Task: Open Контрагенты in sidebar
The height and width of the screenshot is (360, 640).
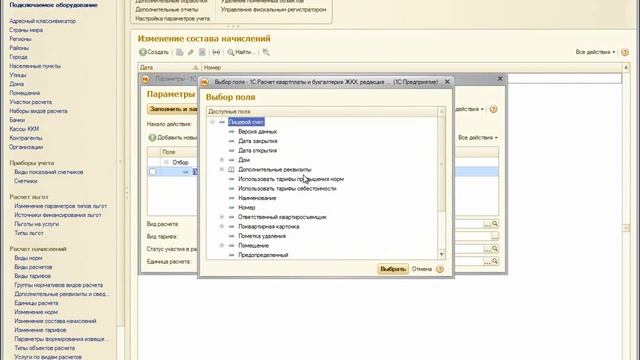Action: tap(26, 138)
